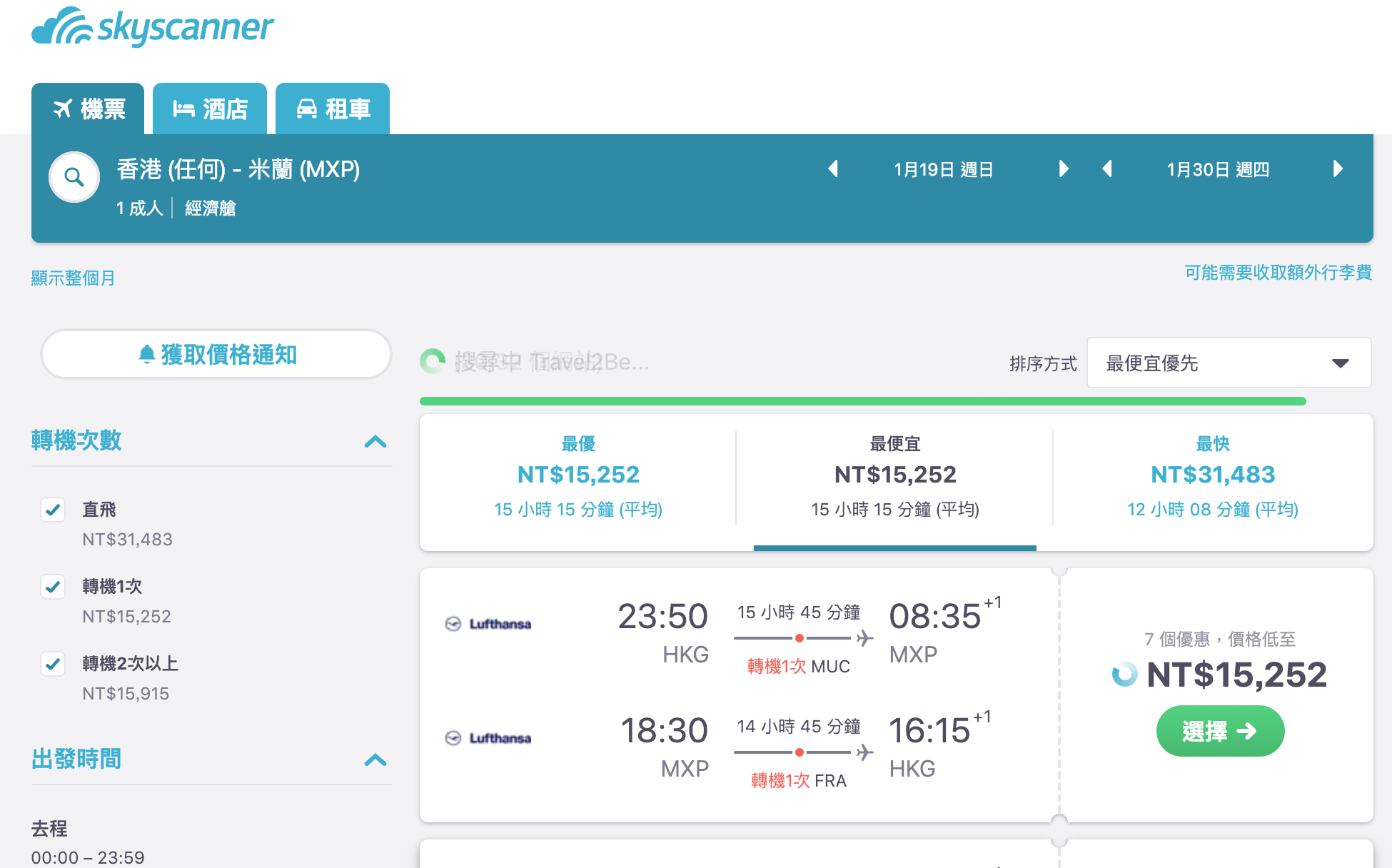Click route text 香港 (任何) - 米蘭 (MXP)
1392x868 pixels.
238,170
